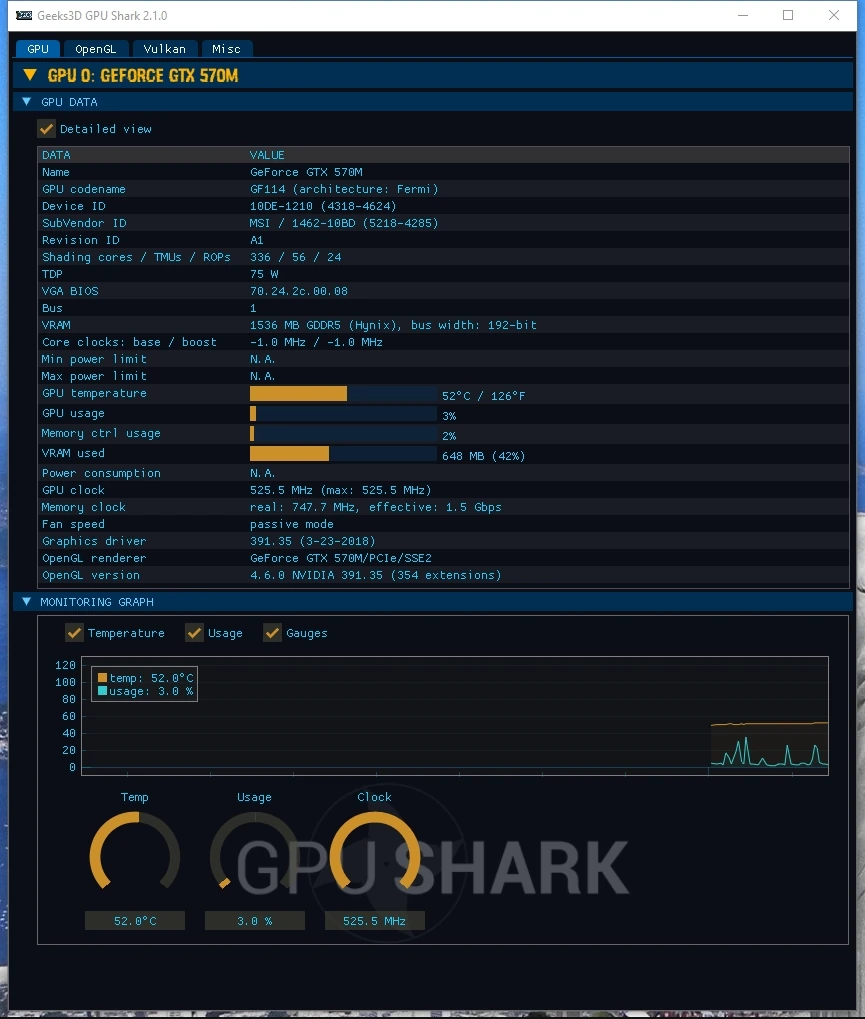Click the Fan speed value 'passive mode'
This screenshot has width=865, height=1019.
pyautogui.click(x=292, y=524)
